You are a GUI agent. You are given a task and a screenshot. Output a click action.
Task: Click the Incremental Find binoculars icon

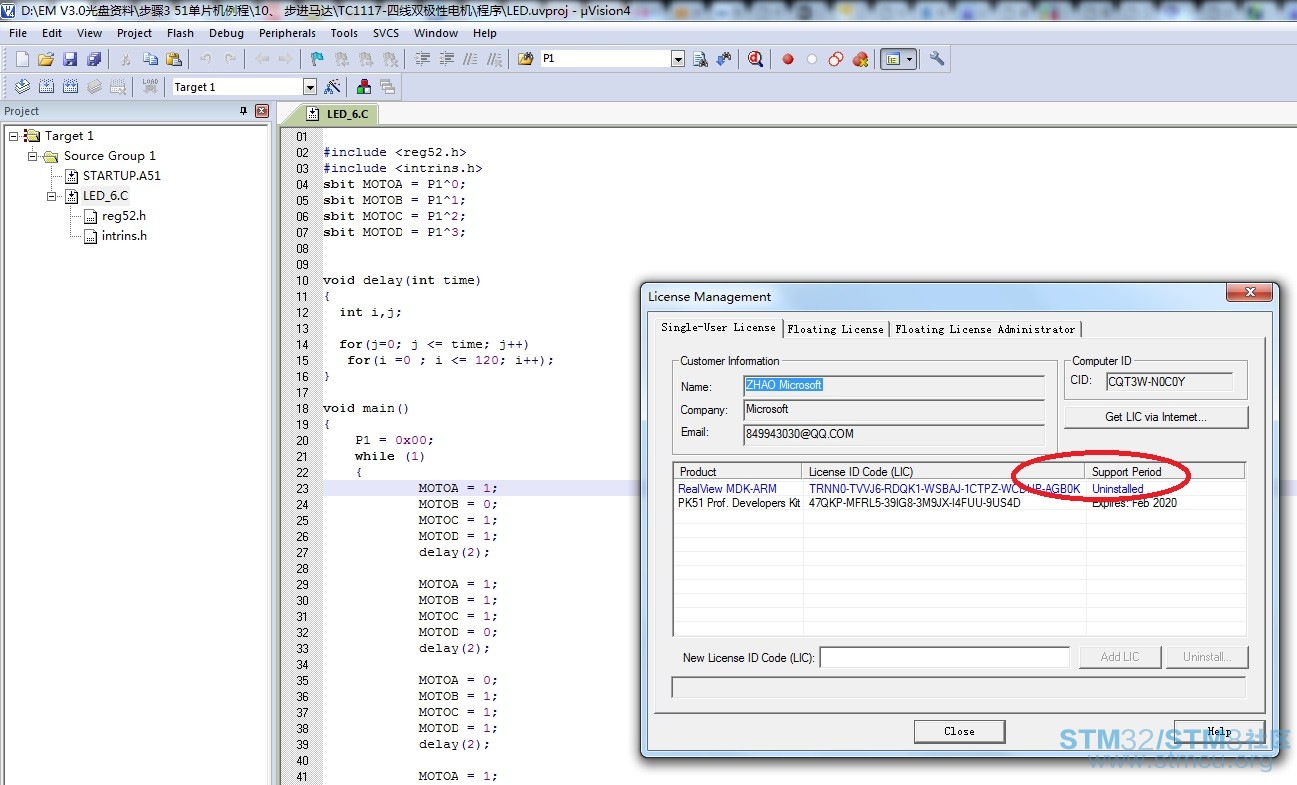point(724,59)
